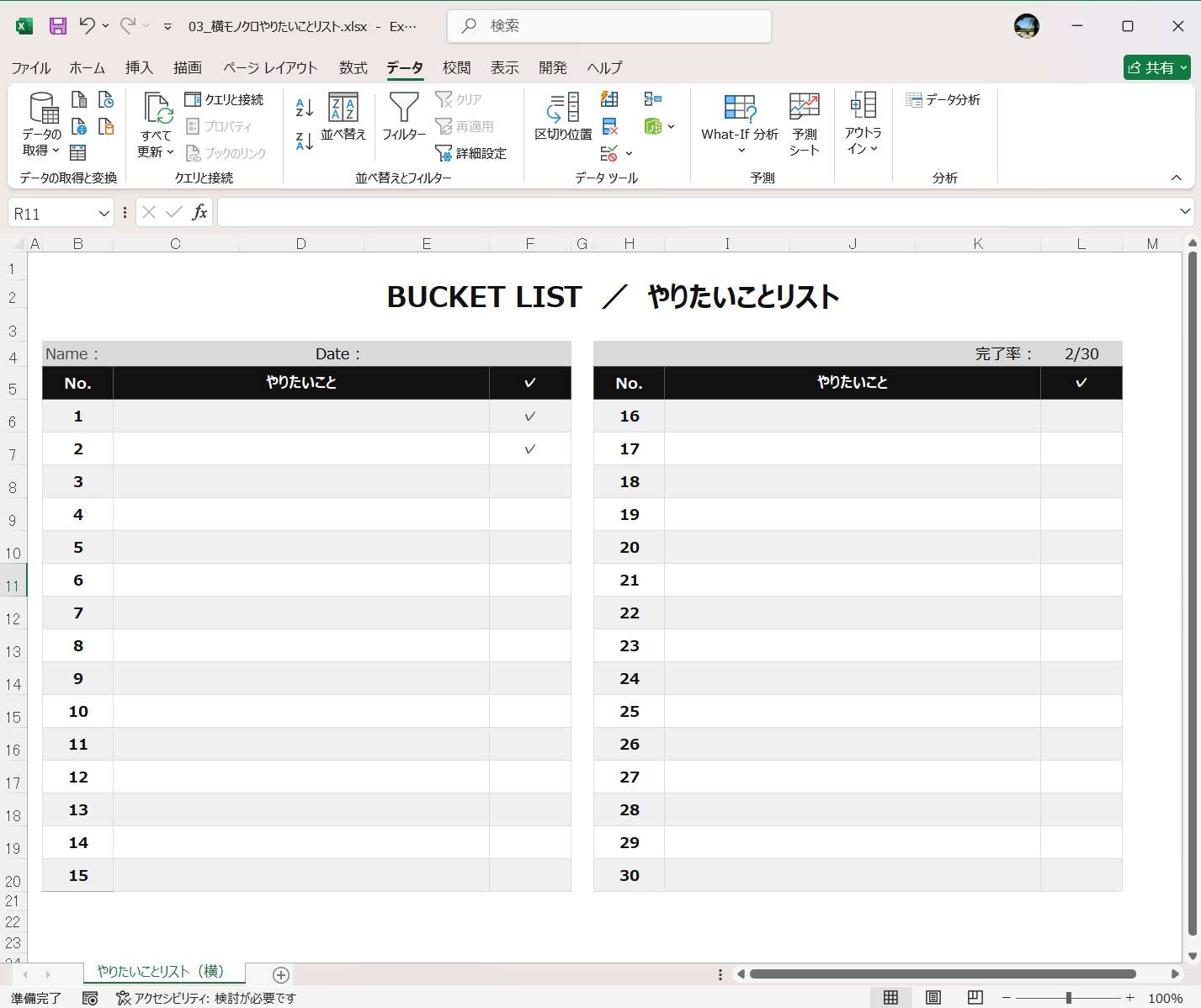
Task: Open the アウトライン outline dropdown
Action: coord(863,125)
